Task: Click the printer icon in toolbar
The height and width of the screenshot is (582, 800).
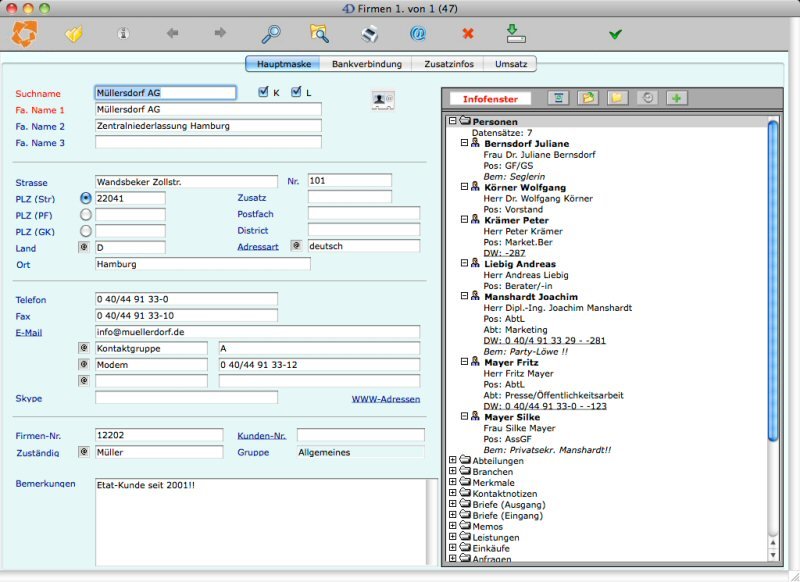Action: point(369,34)
